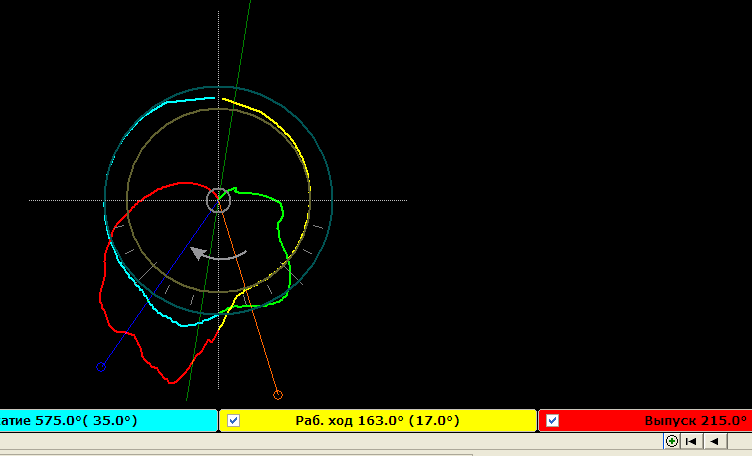Toggle the red Выпуск checkbox

552,421
